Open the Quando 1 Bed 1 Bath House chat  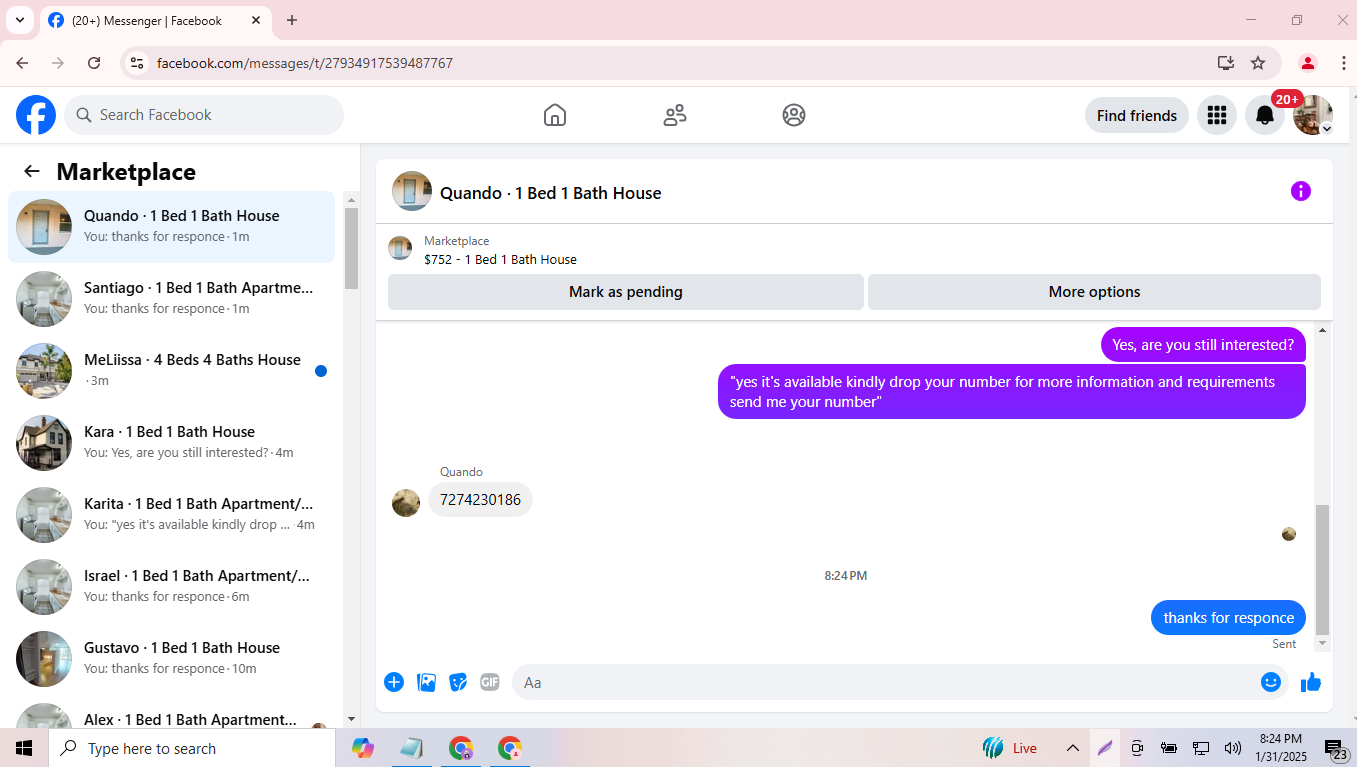[171, 227]
